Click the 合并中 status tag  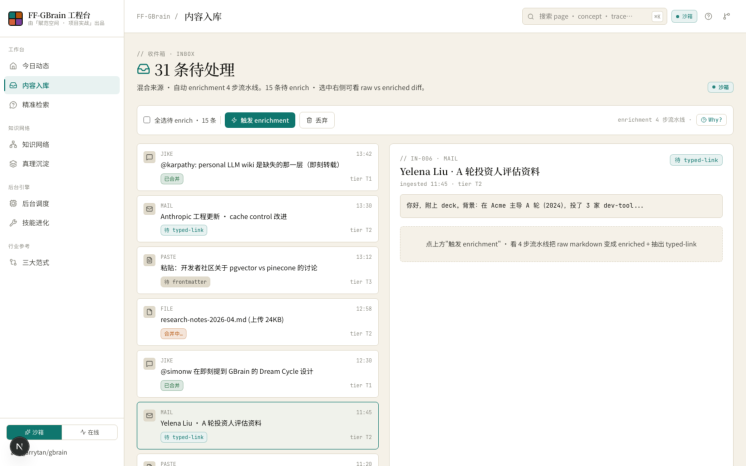click(x=173, y=334)
